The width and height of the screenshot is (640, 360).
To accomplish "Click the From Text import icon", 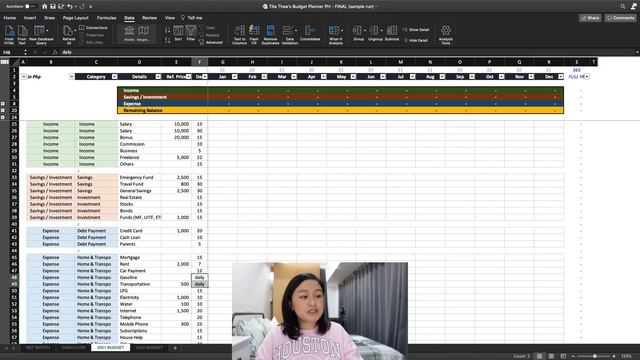I will click(22, 31).
